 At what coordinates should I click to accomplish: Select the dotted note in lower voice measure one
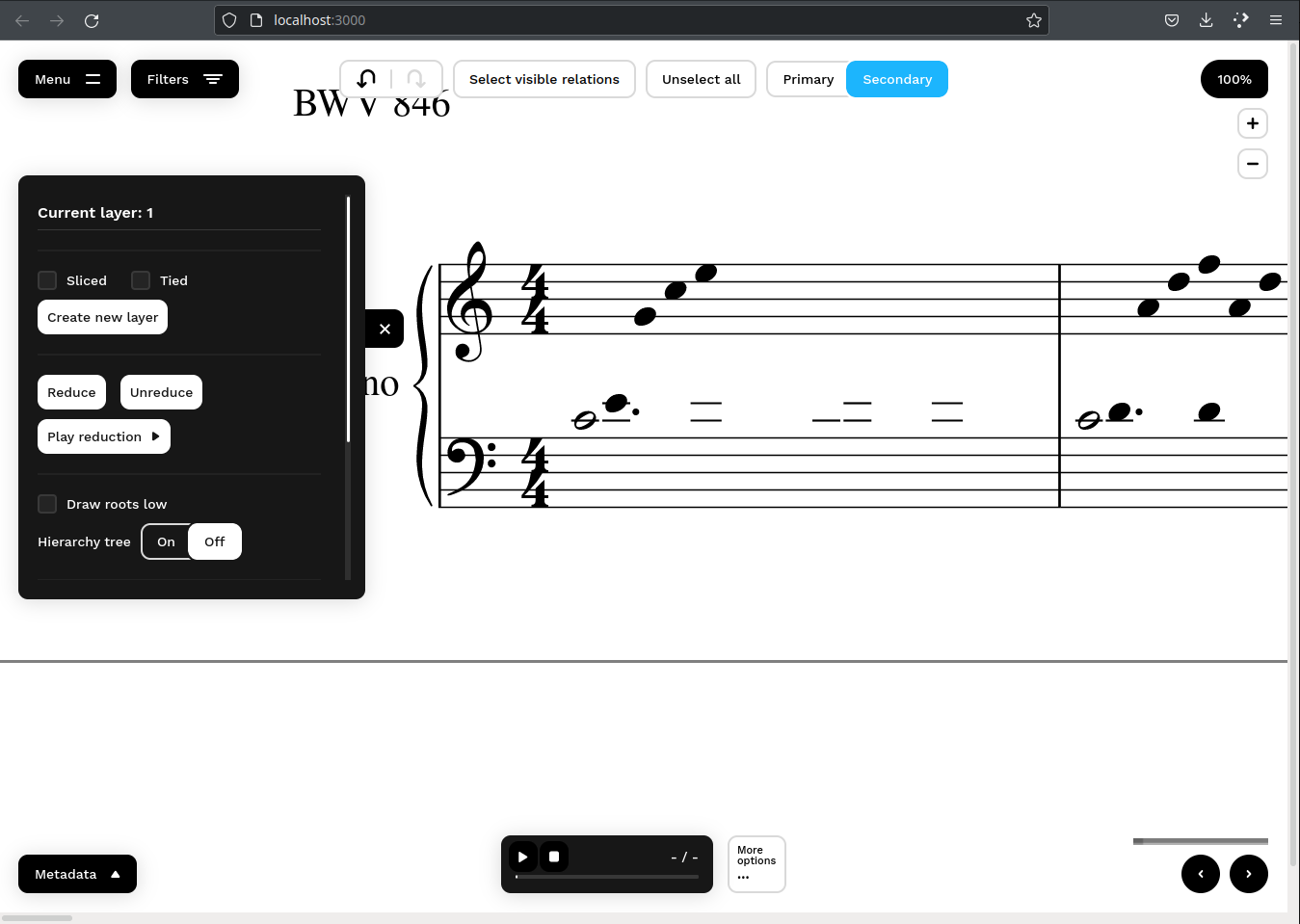click(617, 403)
